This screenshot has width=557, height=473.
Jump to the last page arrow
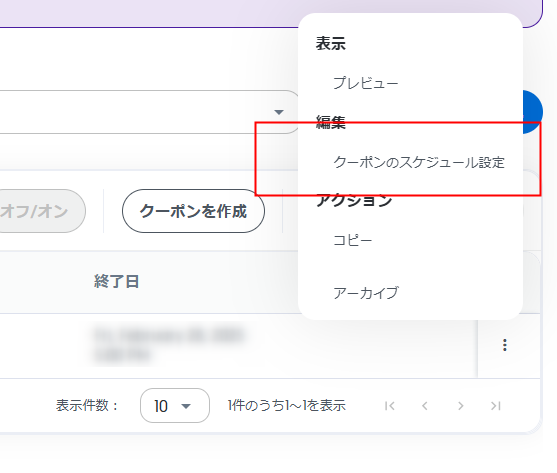coord(496,406)
